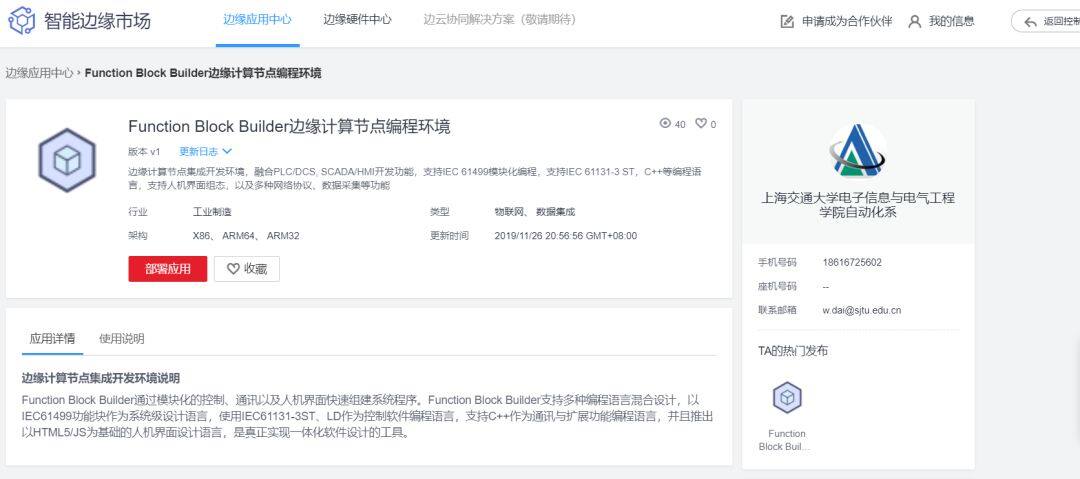Go to 边缘应用中心 in the breadcrumb

[x=39, y=73]
